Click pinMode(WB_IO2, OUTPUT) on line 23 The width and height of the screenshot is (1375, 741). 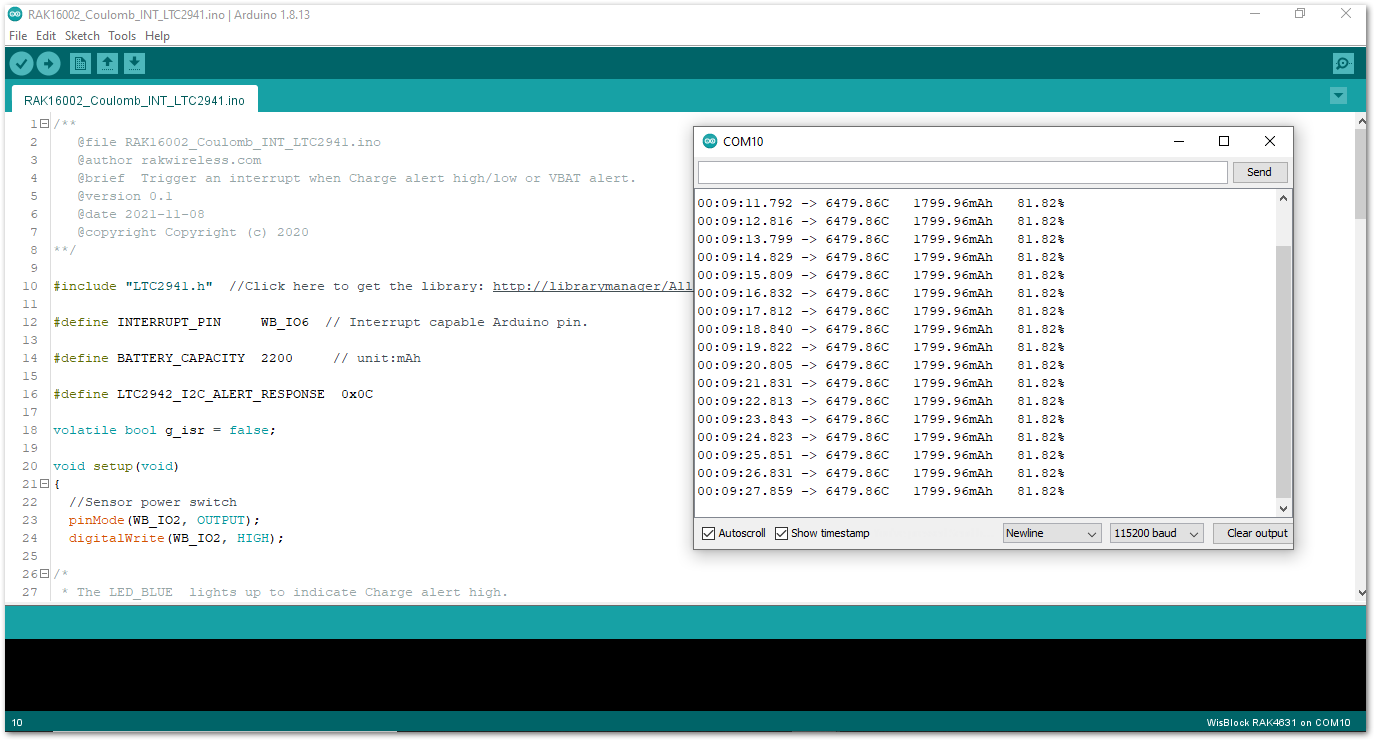(164, 520)
